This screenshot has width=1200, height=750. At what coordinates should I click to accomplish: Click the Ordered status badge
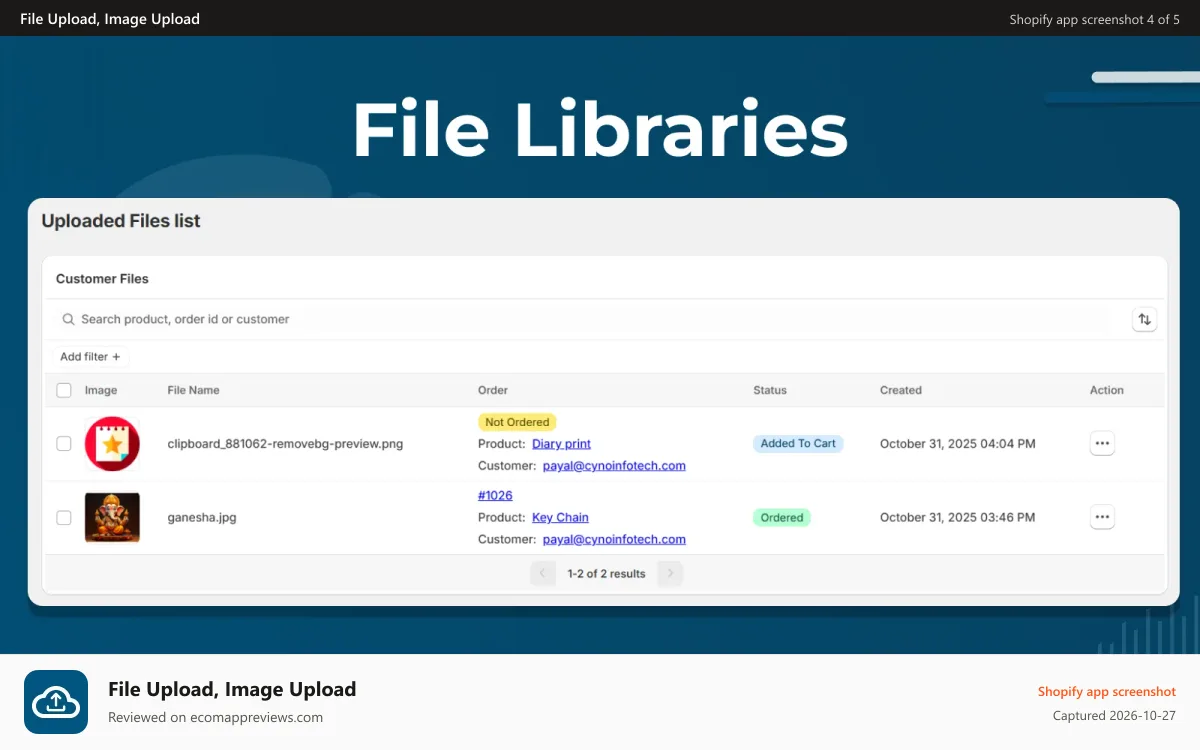click(x=782, y=518)
